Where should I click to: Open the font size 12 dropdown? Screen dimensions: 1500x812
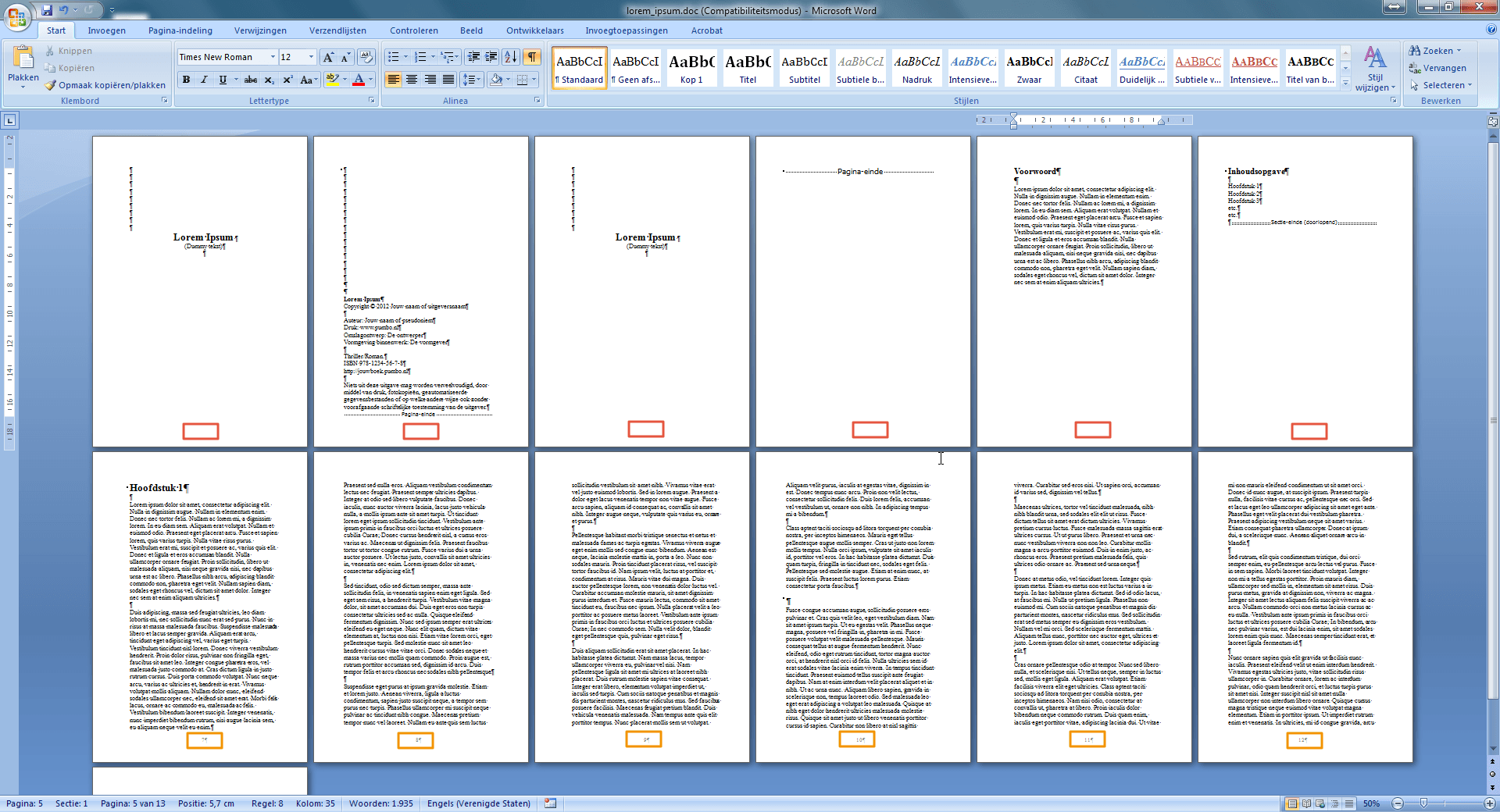click(x=311, y=57)
